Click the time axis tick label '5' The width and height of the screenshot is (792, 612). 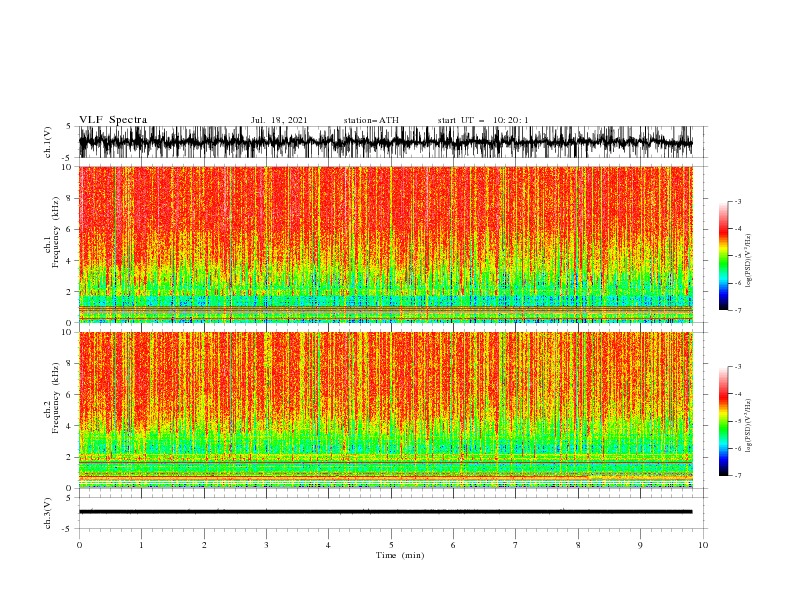pyautogui.click(x=391, y=545)
